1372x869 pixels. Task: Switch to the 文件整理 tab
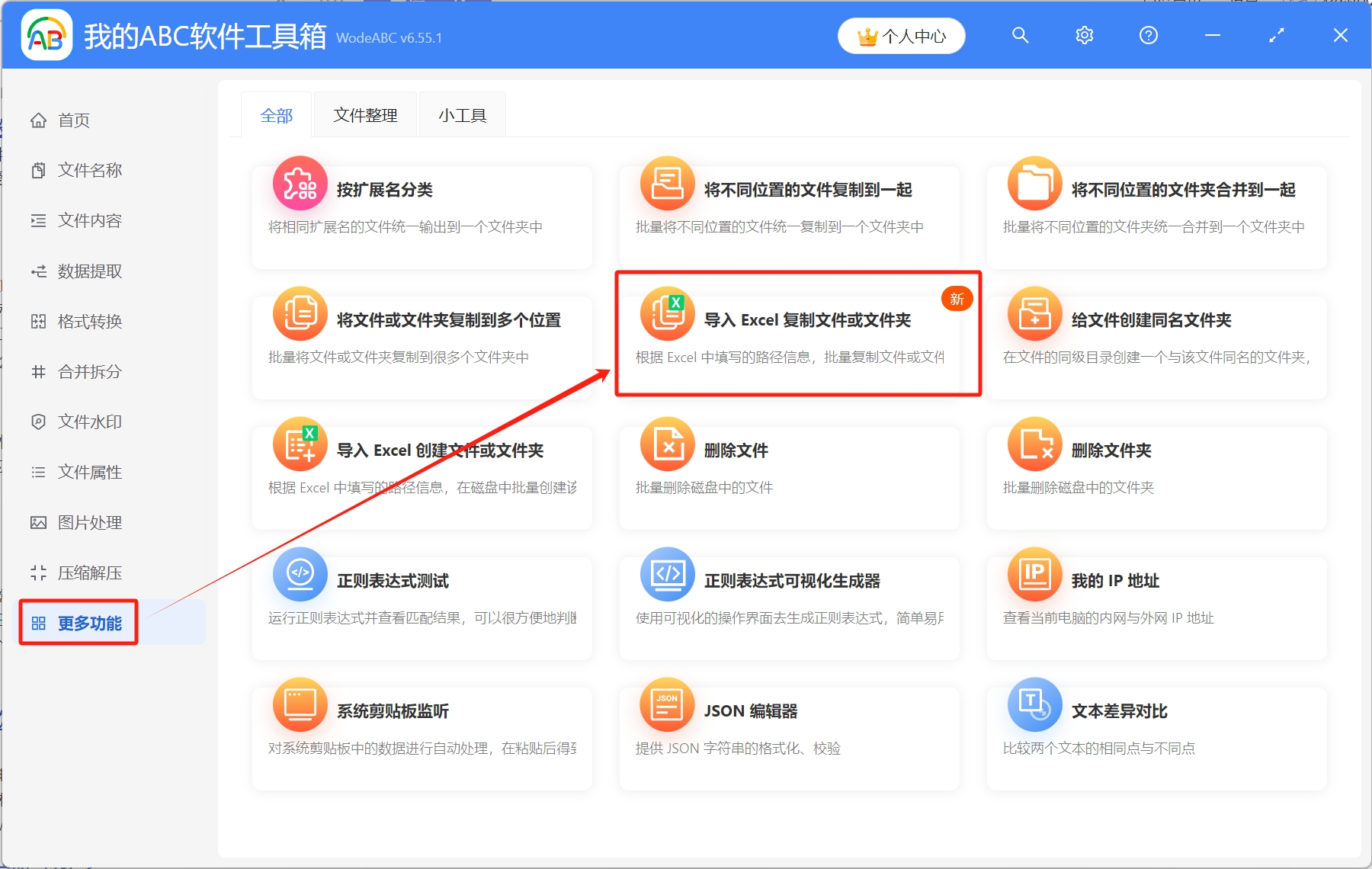coord(364,114)
